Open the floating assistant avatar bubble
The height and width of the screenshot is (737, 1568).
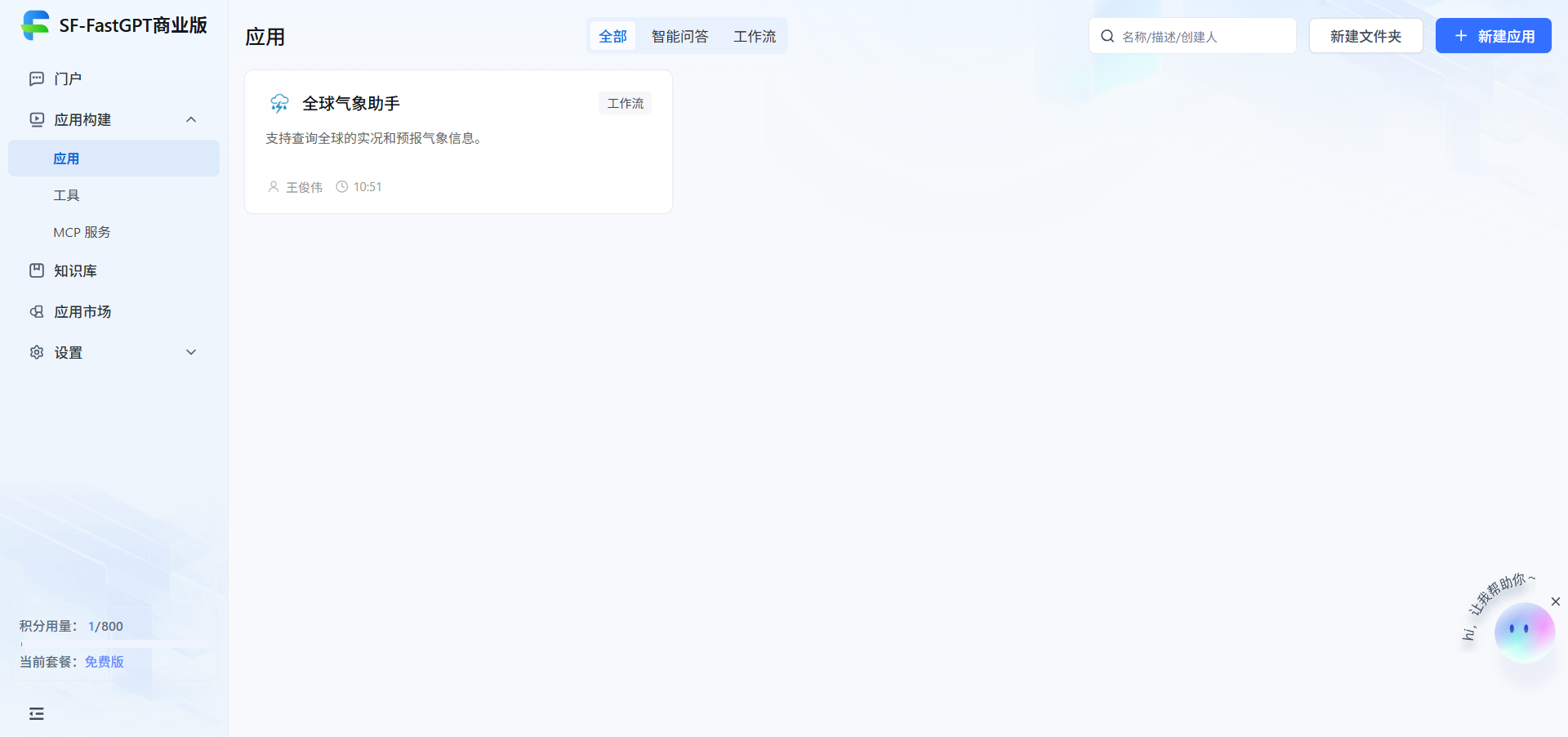tap(1524, 632)
